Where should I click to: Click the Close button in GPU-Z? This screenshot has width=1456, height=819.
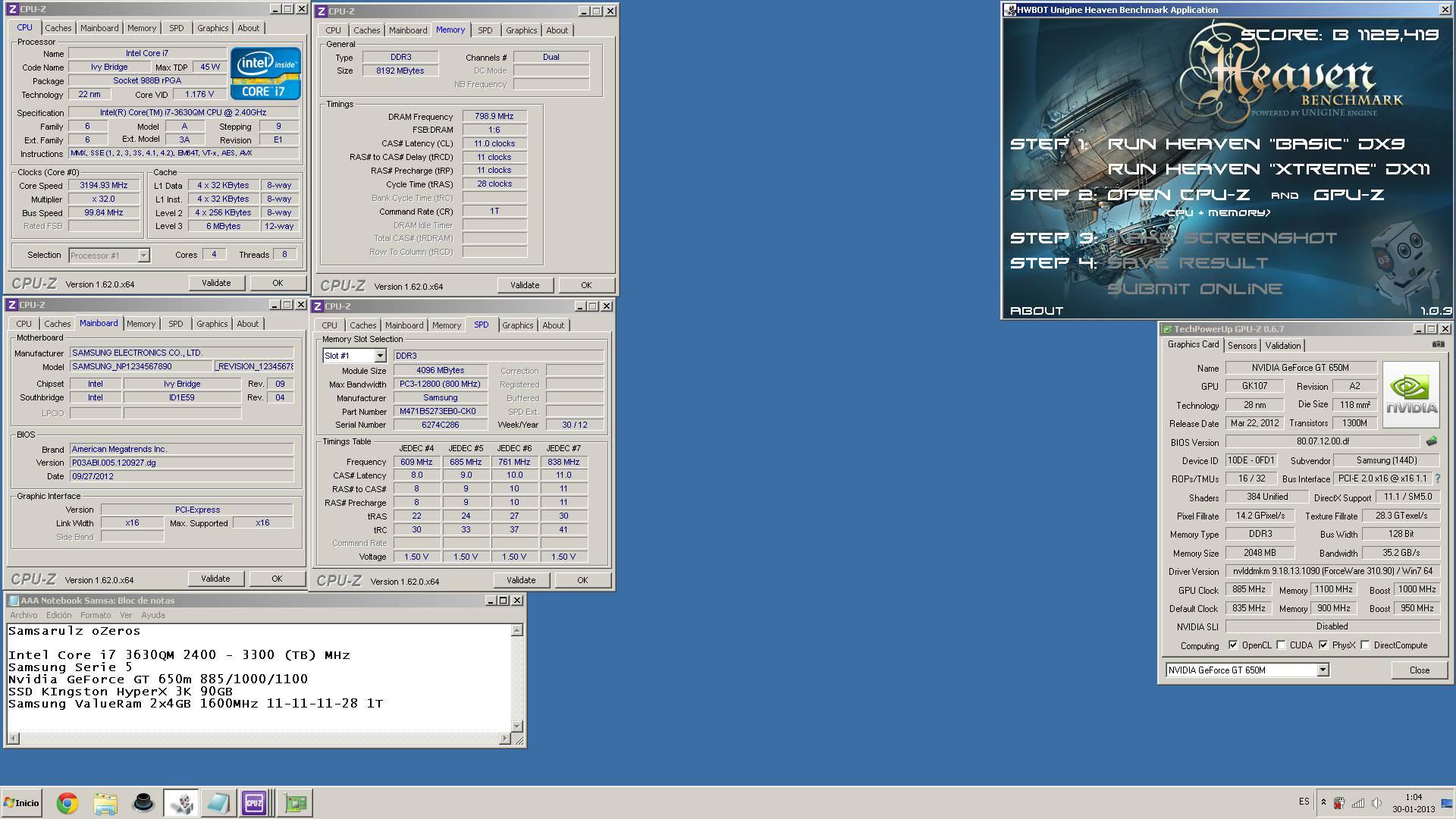pos(1420,670)
